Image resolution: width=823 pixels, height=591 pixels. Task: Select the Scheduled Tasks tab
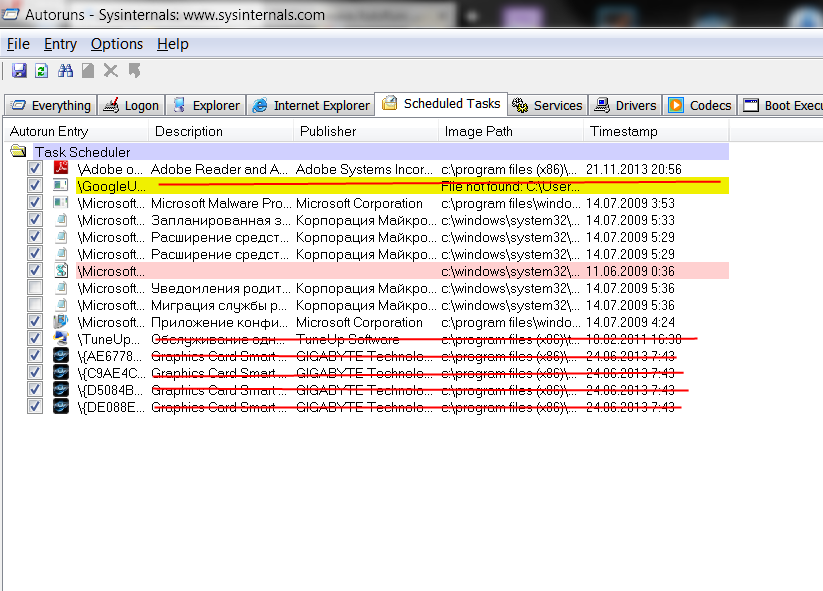(441, 103)
